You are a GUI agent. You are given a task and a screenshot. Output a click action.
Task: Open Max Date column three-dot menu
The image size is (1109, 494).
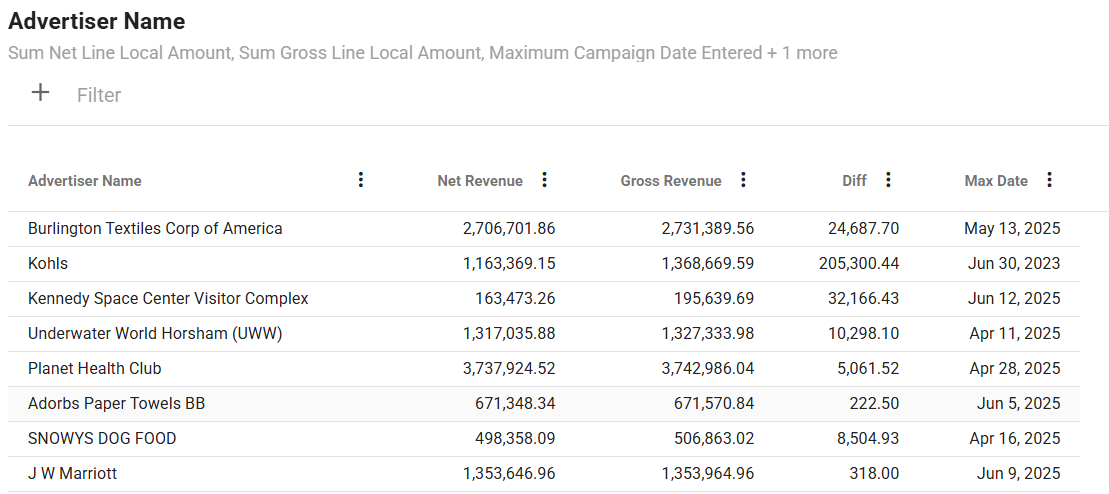click(x=1049, y=180)
